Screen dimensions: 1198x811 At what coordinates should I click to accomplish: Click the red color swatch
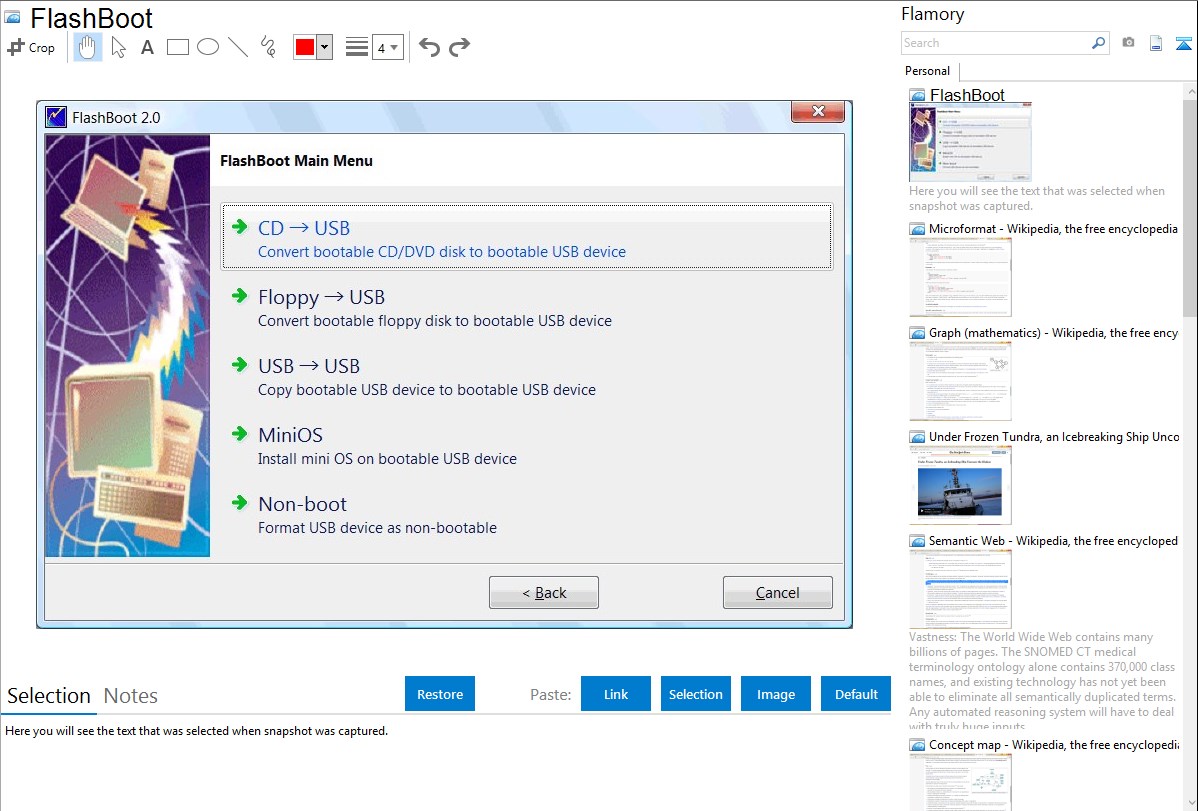pyautogui.click(x=305, y=47)
